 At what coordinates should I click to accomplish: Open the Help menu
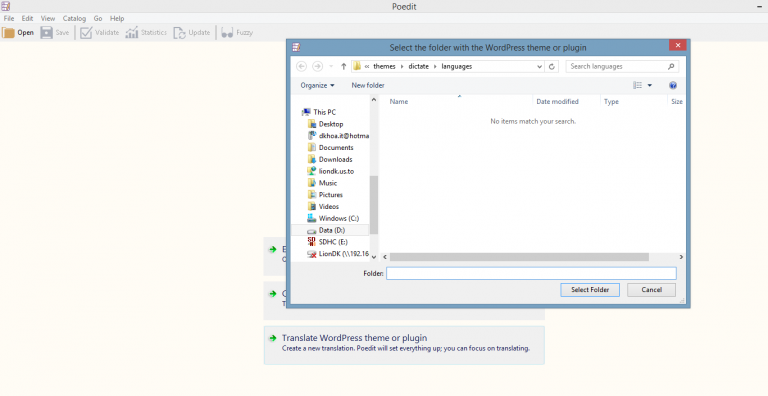(117, 19)
